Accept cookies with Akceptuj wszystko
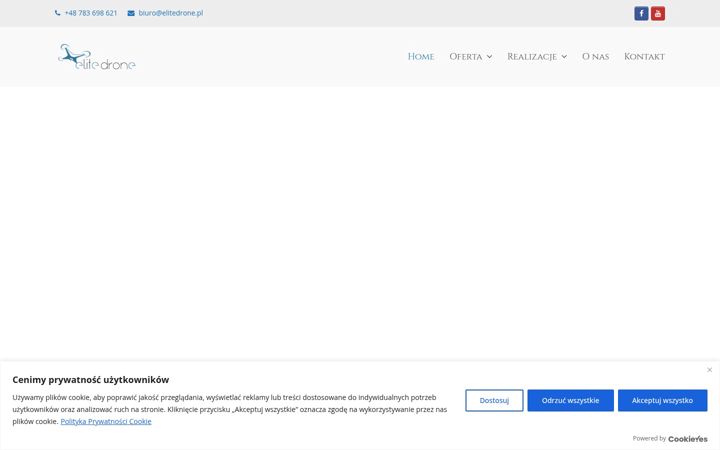Viewport: 720px width, 450px height. [662, 400]
